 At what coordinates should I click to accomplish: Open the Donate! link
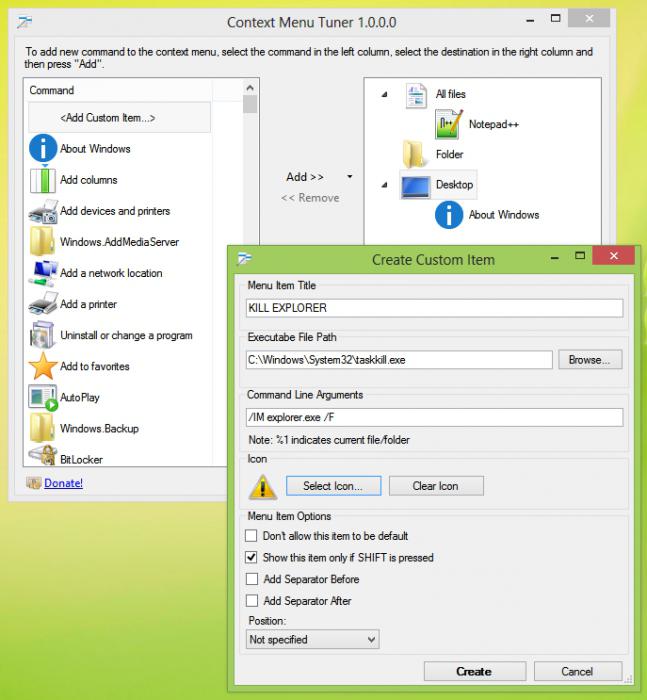tap(63, 483)
